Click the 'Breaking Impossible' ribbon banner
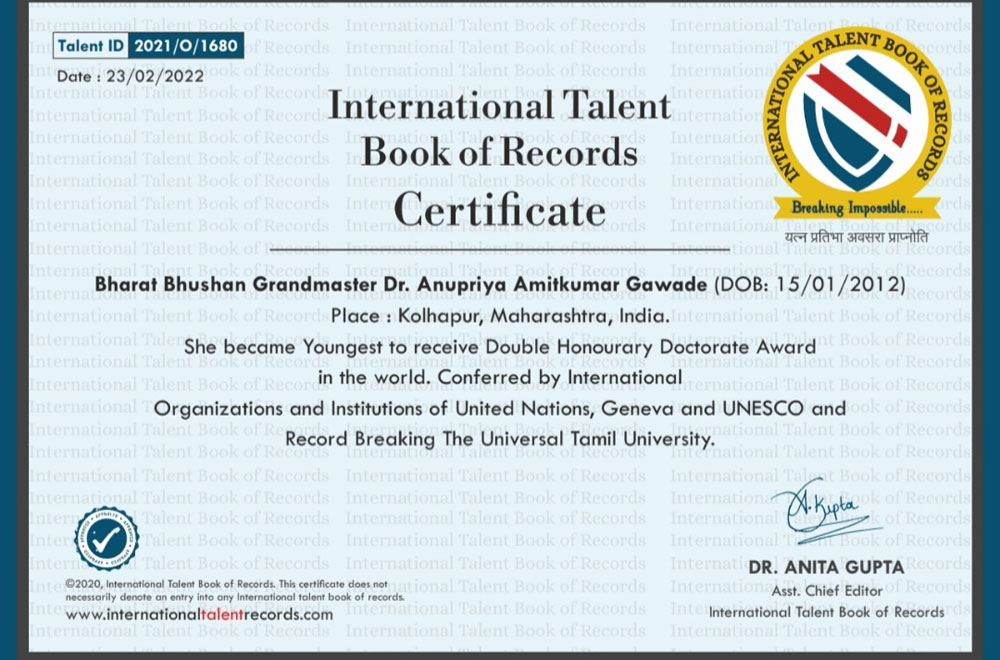 [x=857, y=208]
